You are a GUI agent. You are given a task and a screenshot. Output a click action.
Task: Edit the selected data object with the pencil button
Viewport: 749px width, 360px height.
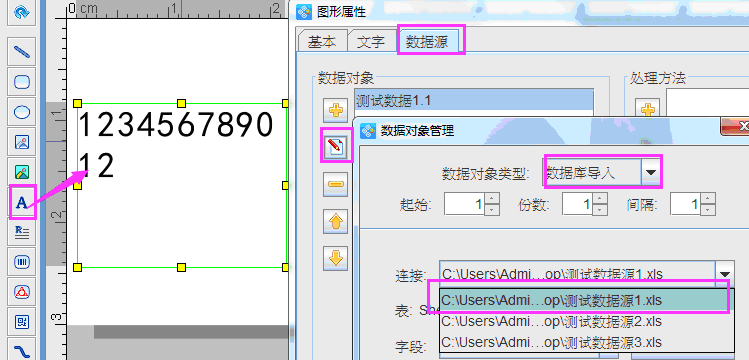click(335, 147)
